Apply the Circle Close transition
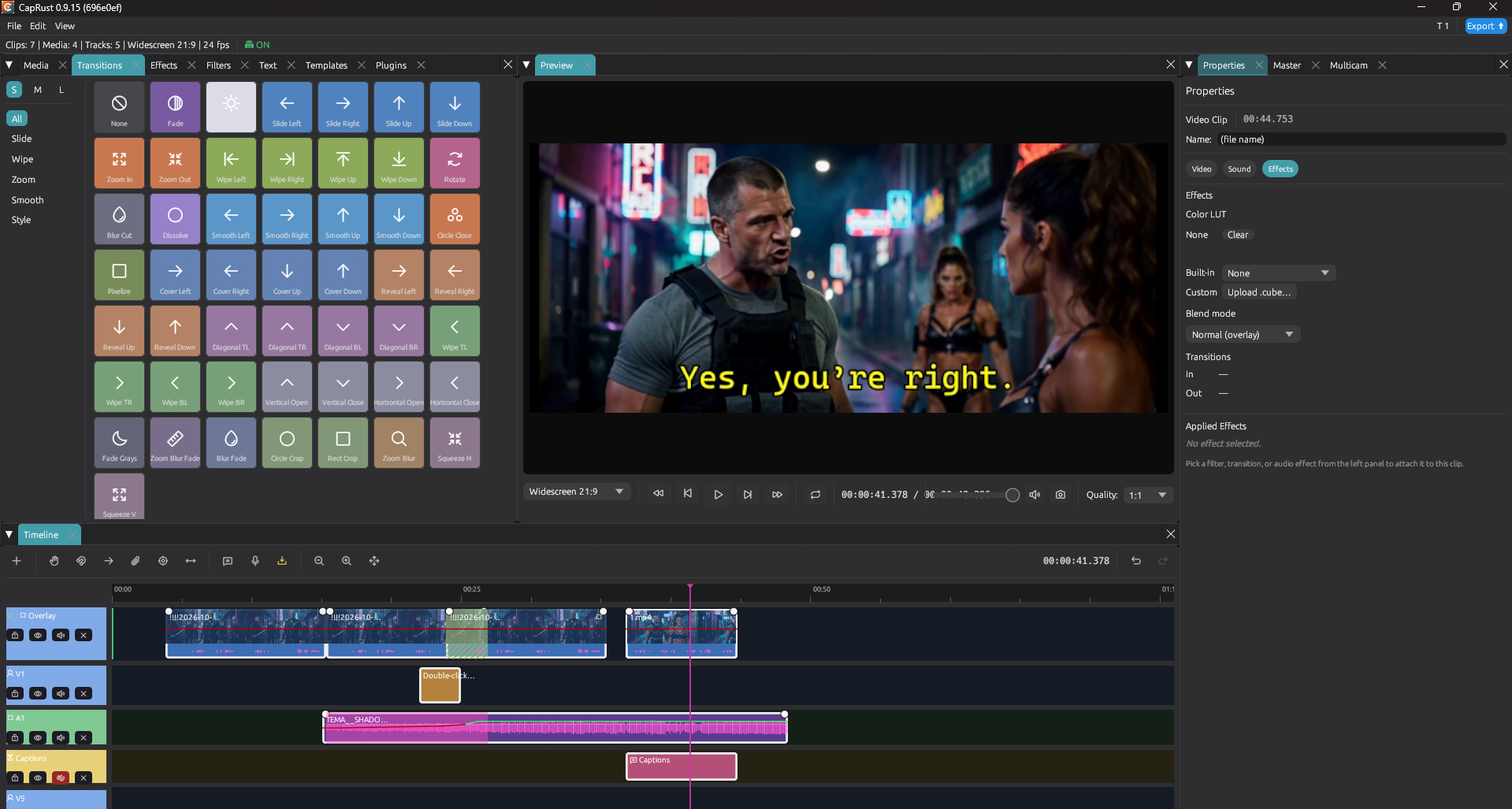 pyautogui.click(x=455, y=219)
